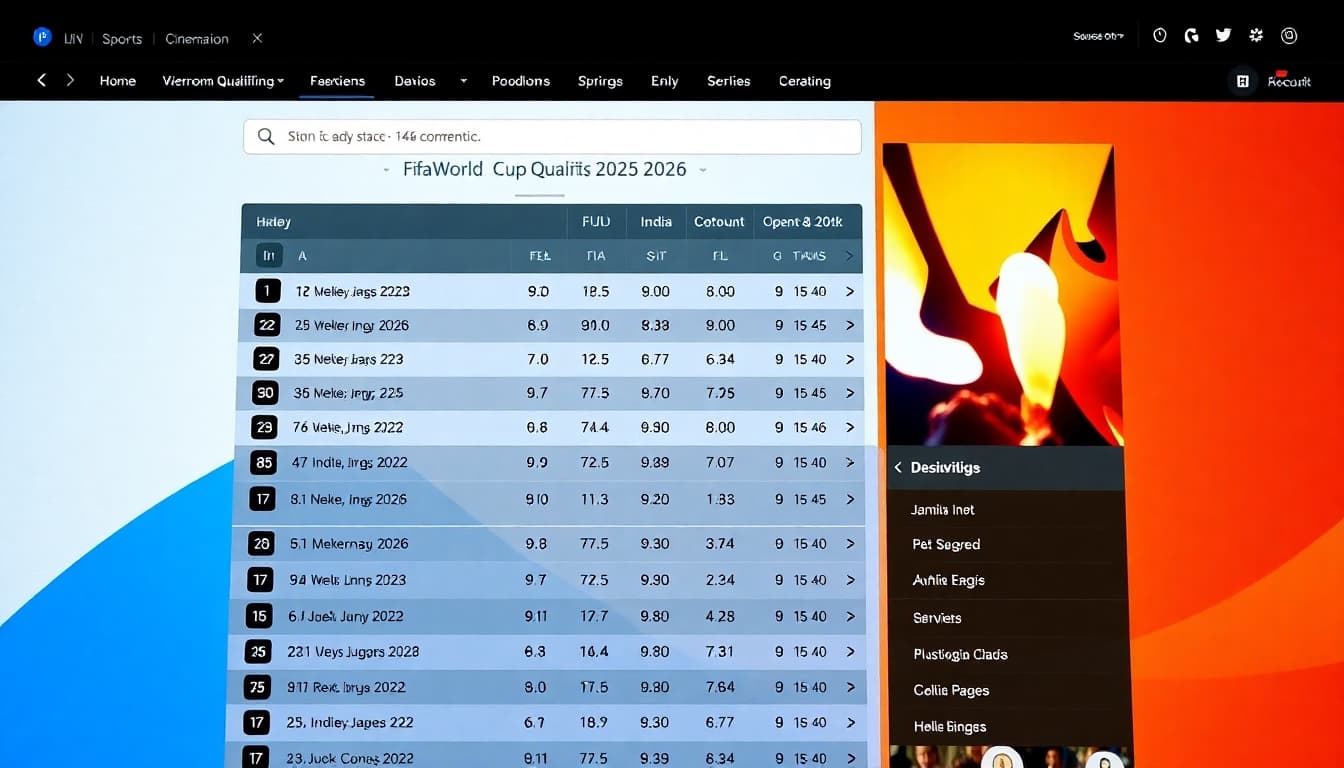Click the FUD column header
This screenshot has height=768, width=1344.
tap(596, 222)
